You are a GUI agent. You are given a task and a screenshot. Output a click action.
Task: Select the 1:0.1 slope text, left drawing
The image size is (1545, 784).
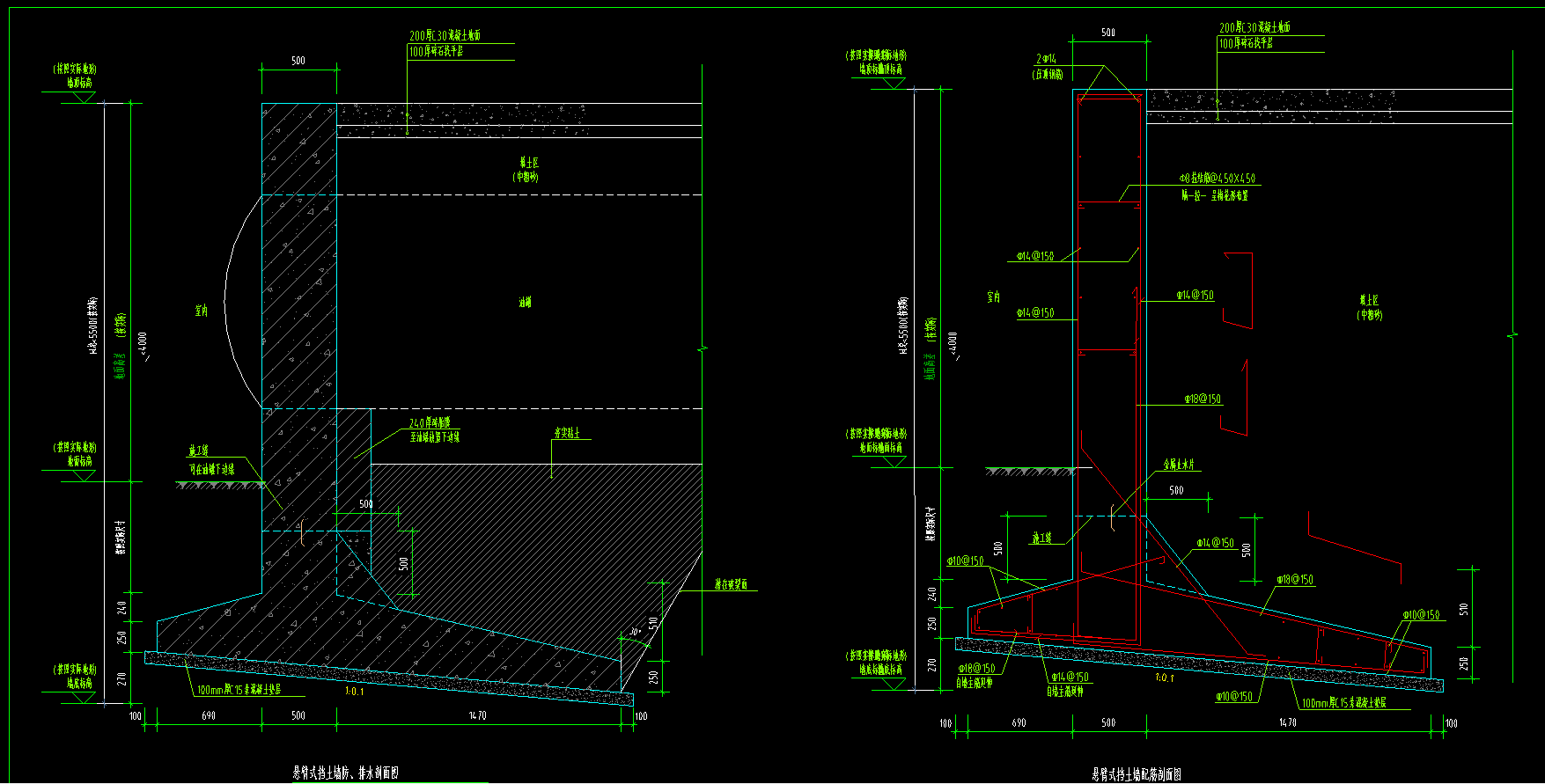coord(354,692)
